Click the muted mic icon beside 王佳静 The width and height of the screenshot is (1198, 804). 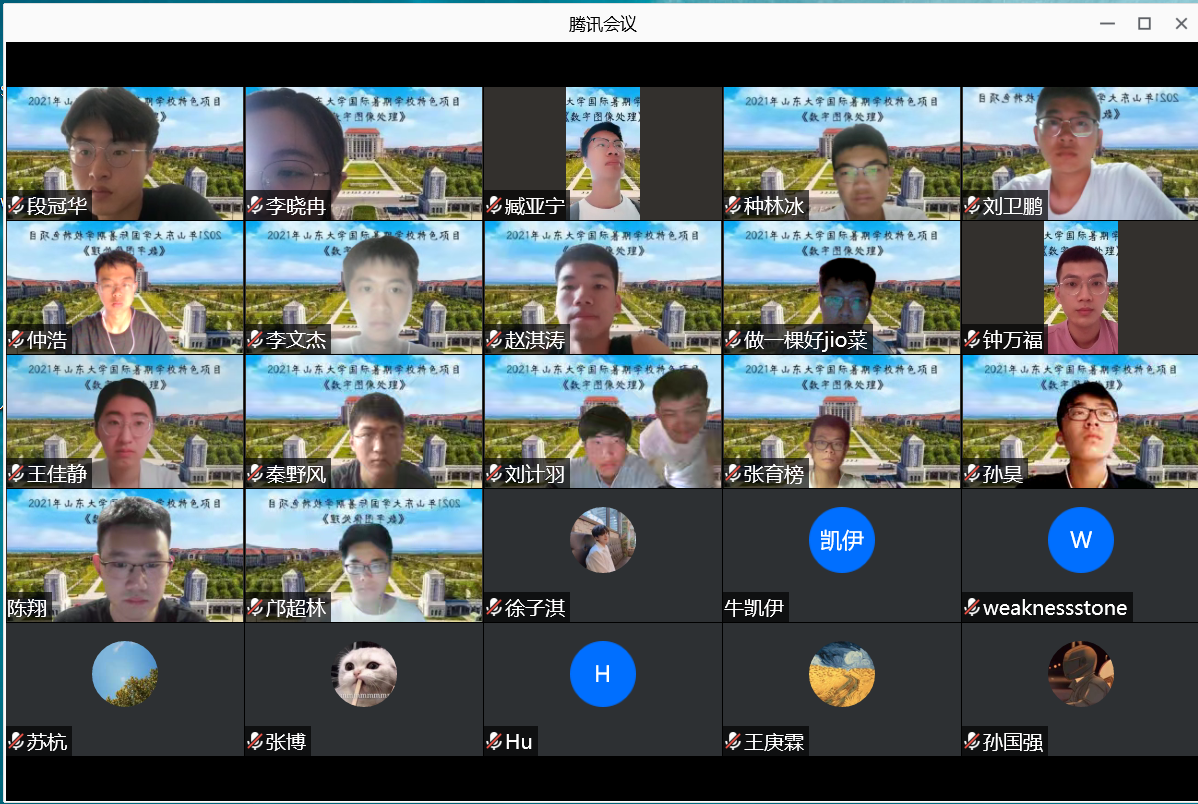pyautogui.click(x=16, y=474)
